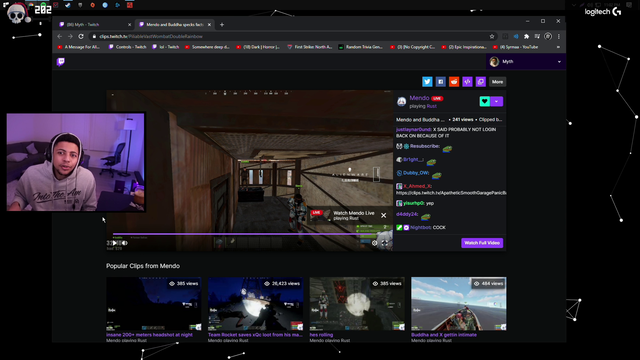Open the Chrome three-dot menu
The image size is (640, 360).
tap(559, 36)
